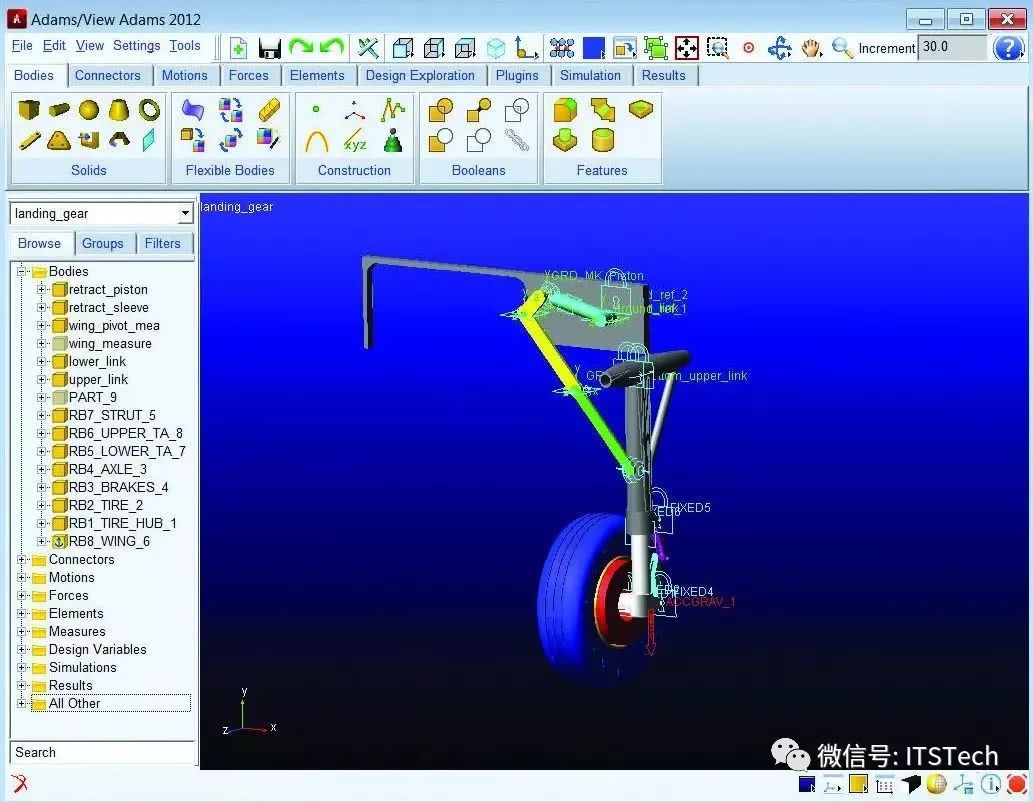Select the Hollow feature cylinder icon
Viewport: 1033px width, 802px height.
(602, 140)
